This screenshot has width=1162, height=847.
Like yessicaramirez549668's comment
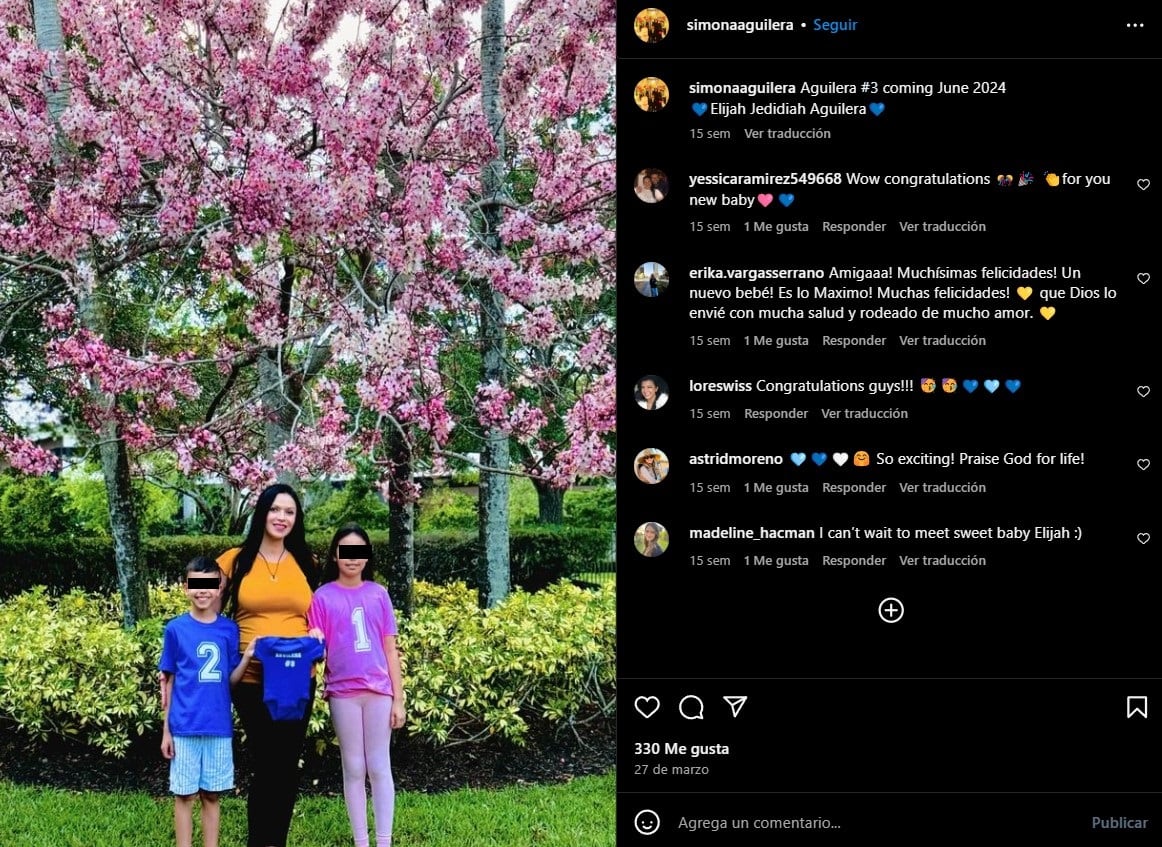click(x=1143, y=185)
